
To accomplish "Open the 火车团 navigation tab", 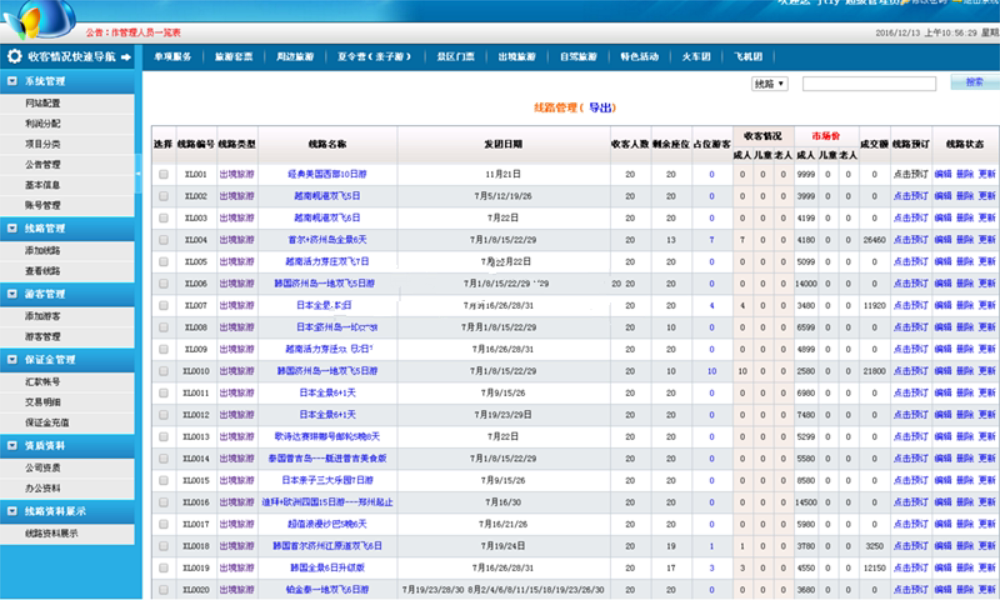I will pos(696,57).
